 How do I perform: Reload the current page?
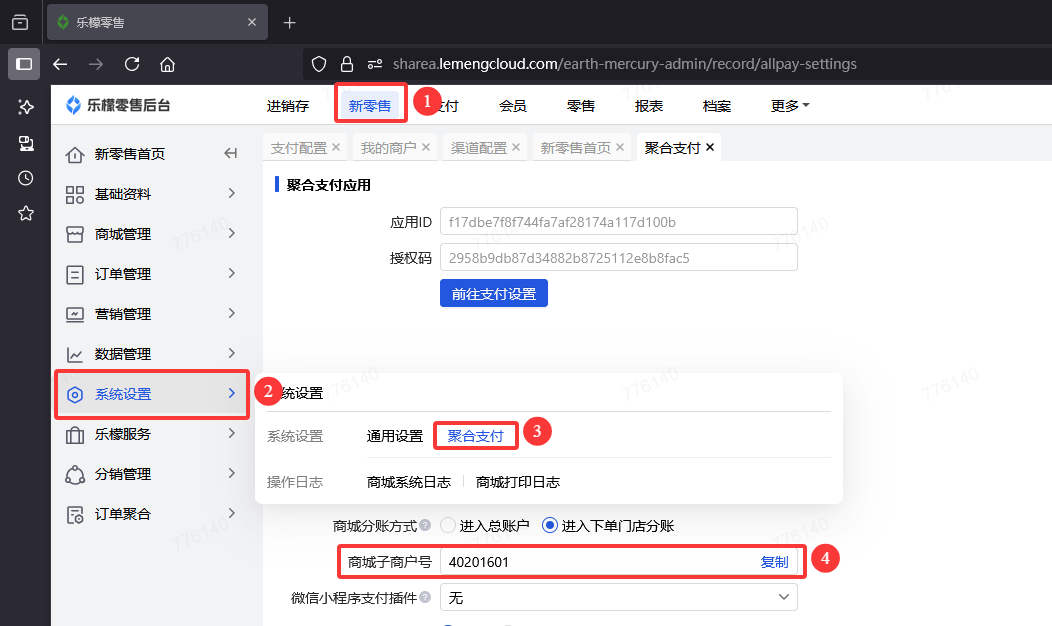pos(132,64)
